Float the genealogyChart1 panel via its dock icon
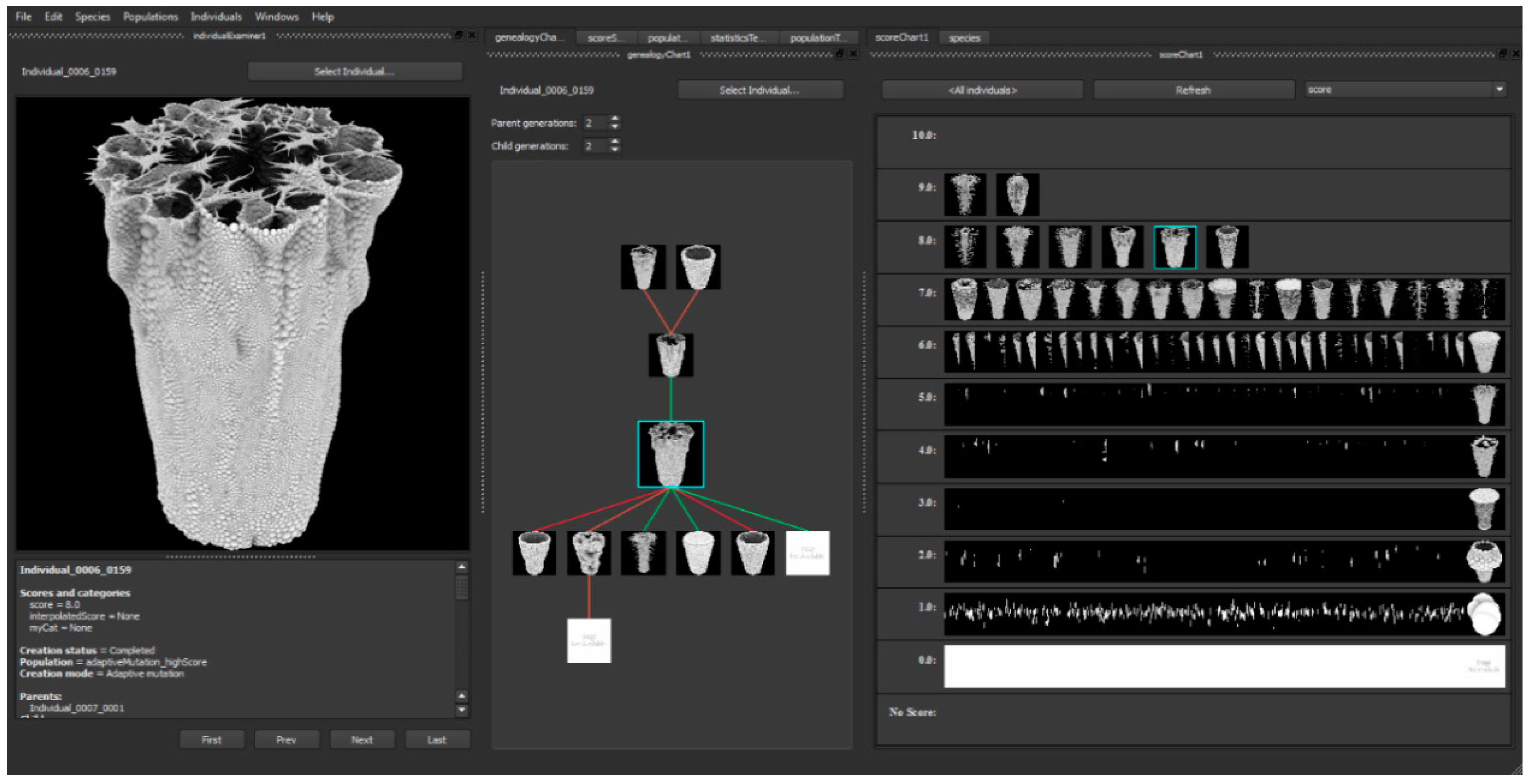Screen dimensions: 1530x784 tap(840, 54)
